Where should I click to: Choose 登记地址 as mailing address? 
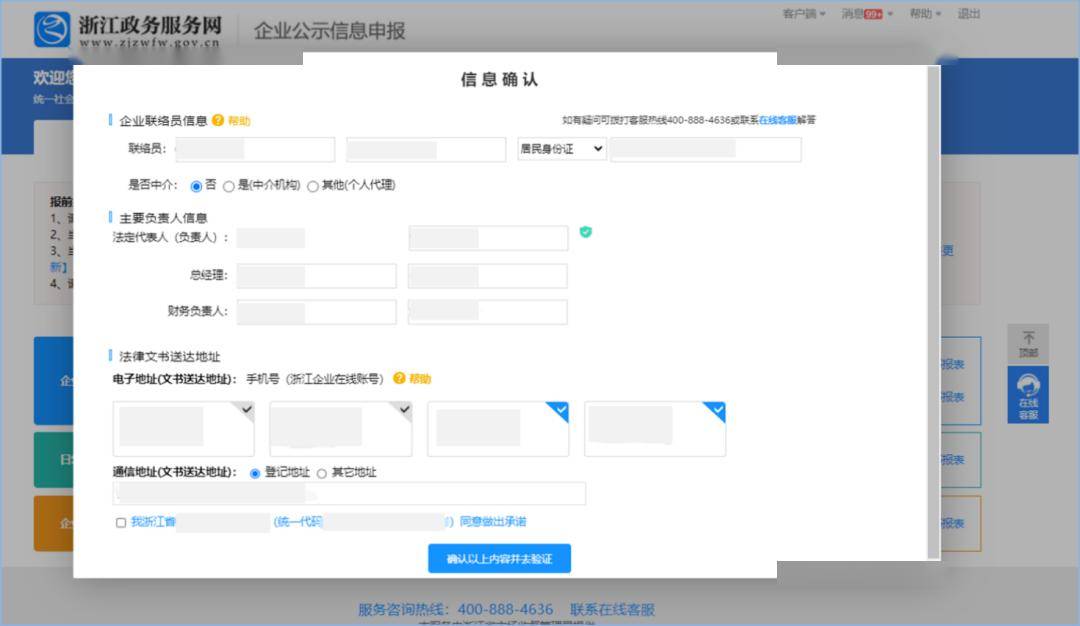(255, 473)
